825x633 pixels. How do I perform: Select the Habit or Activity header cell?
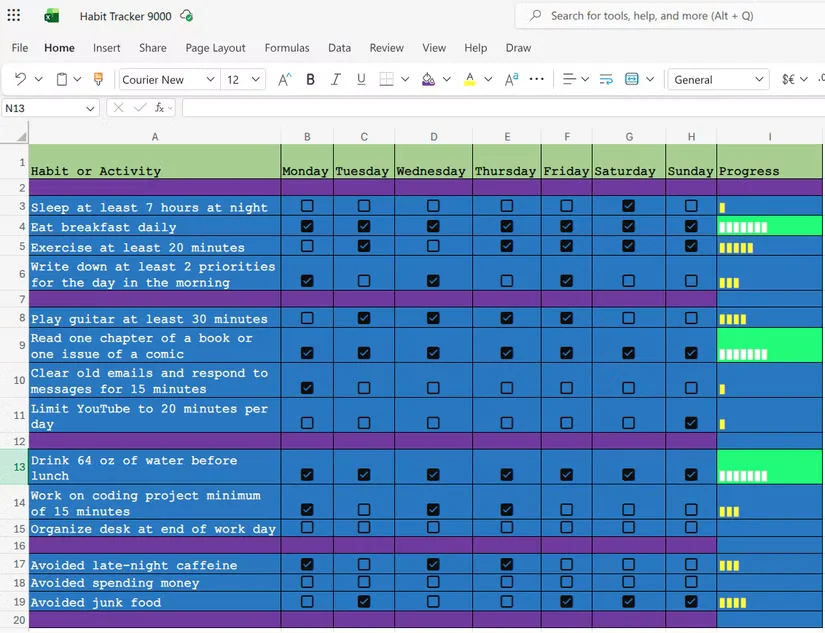pyautogui.click(x=155, y=162)
